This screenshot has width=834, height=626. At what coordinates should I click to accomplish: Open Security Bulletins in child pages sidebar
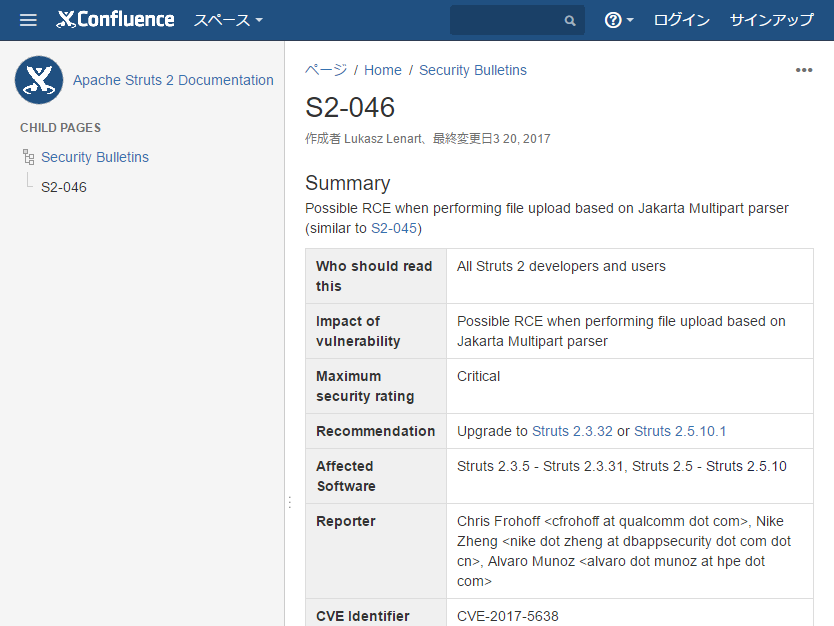[x=95, y=157]
